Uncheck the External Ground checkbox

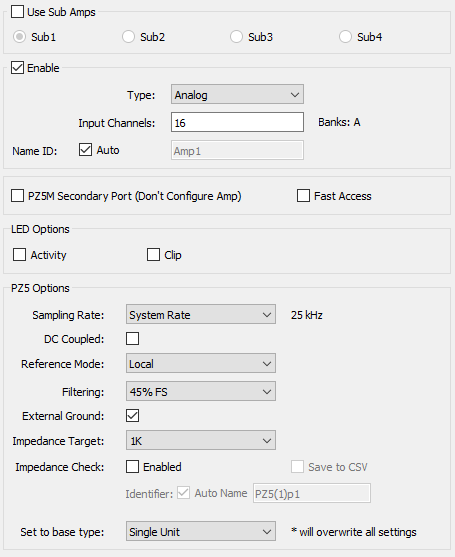[x=132, y=416]
